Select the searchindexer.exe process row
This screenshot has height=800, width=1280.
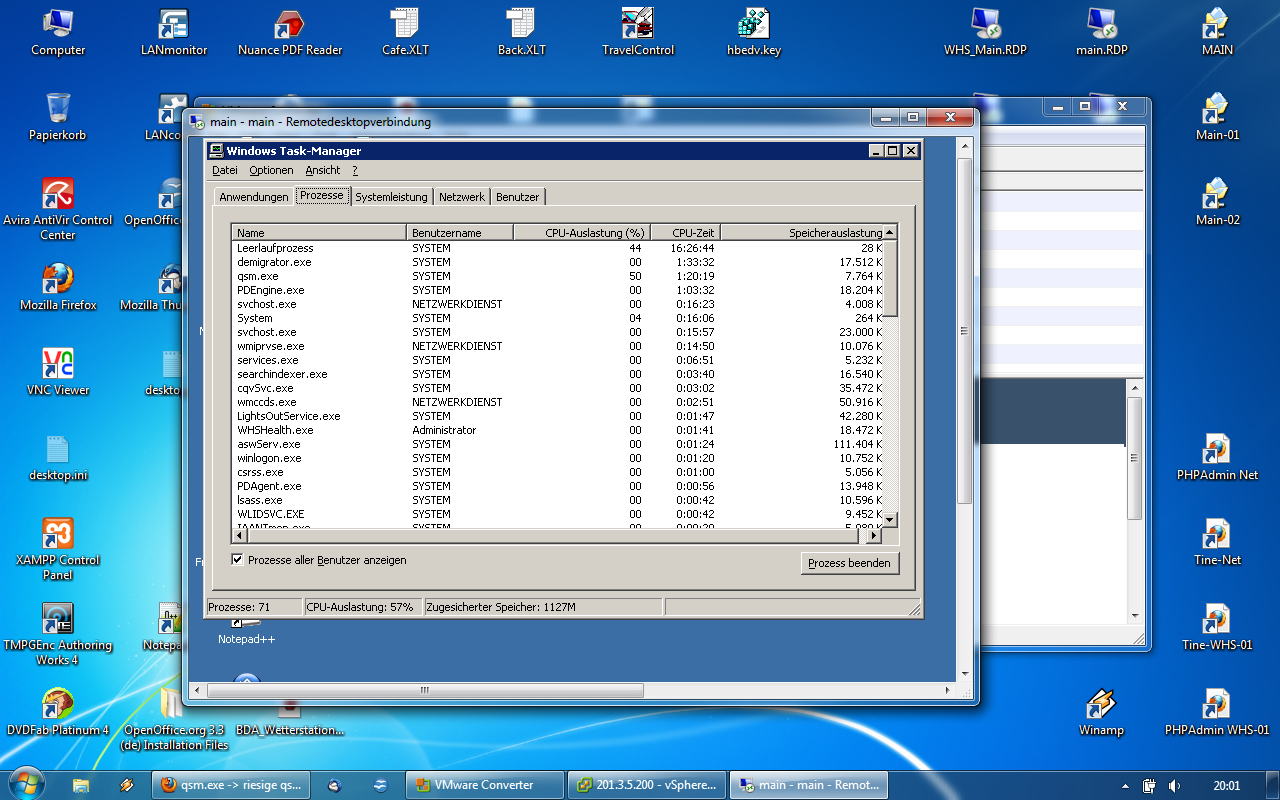click(558, 374)
